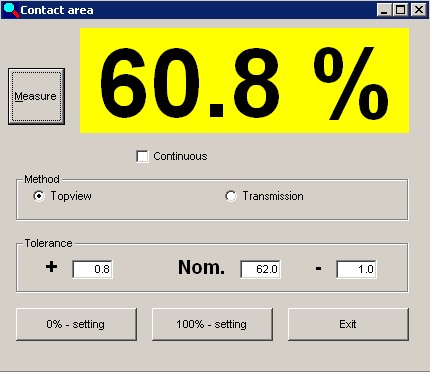The width and height of the screenshot is (430, 372).
Task: Click the 100% - setting button
Action: tap(212, 324)
